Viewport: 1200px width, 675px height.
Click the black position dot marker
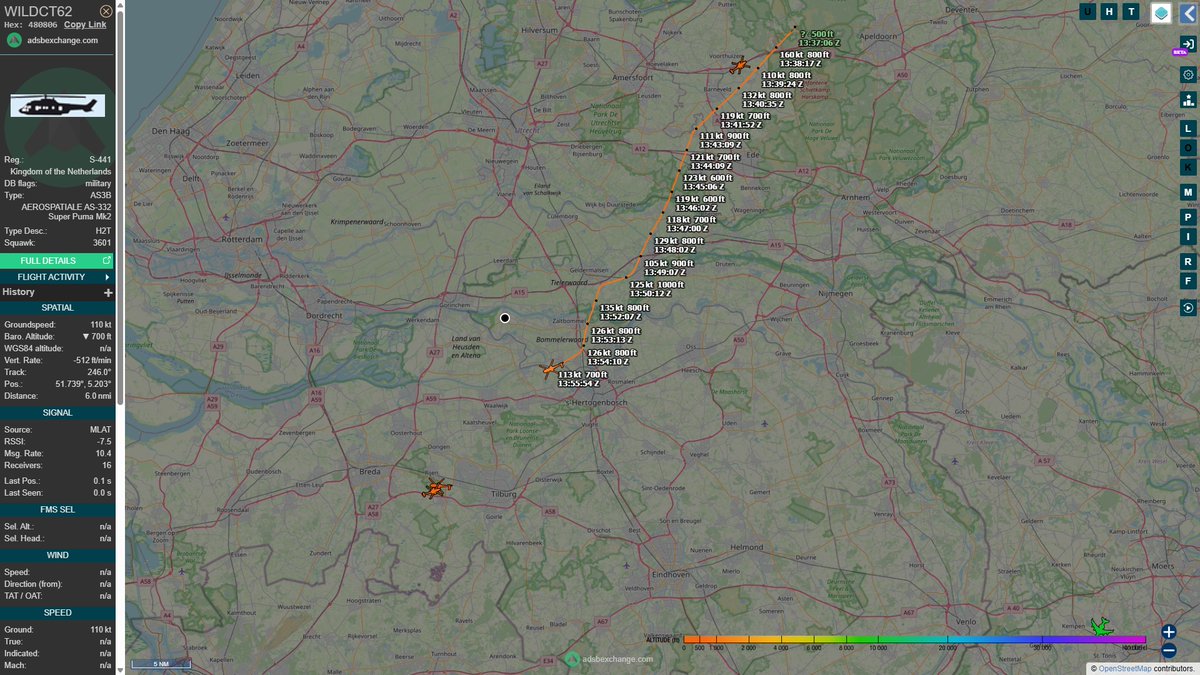click(505, 318)
